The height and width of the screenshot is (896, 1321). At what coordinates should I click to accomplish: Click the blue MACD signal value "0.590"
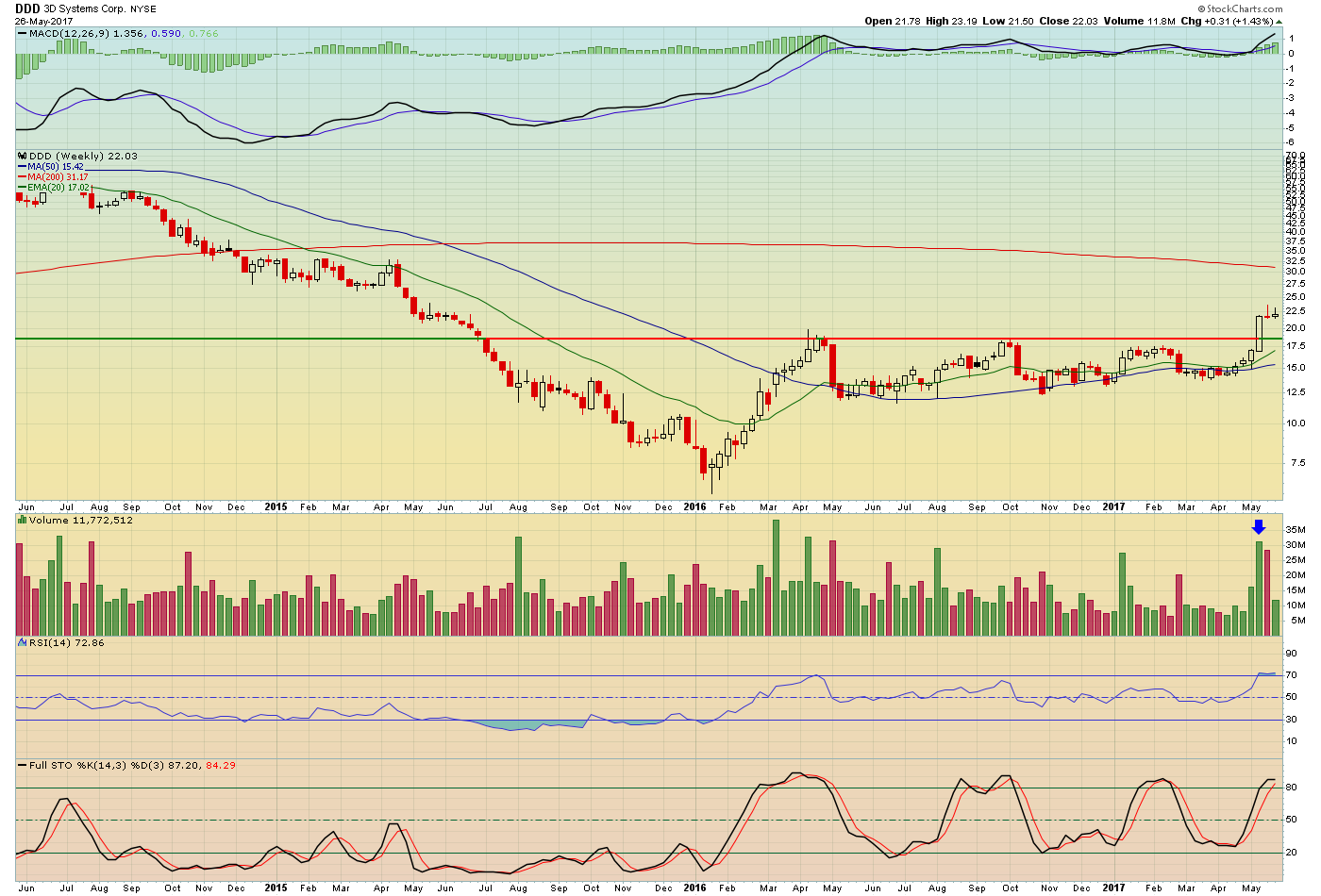point(167,33)
